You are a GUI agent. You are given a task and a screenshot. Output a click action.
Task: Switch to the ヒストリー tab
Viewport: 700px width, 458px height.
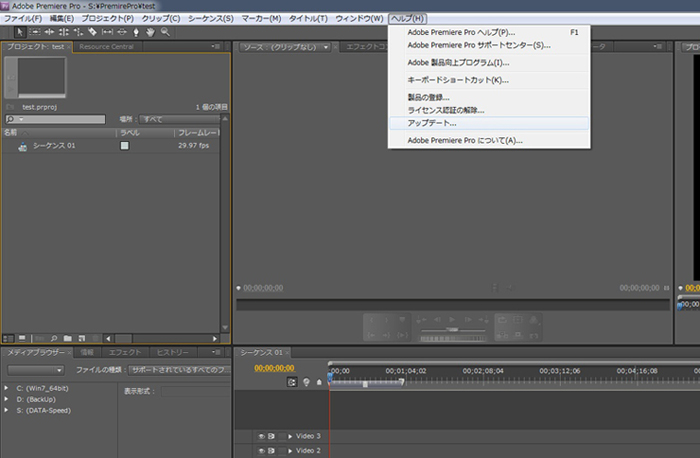point(172,353)
